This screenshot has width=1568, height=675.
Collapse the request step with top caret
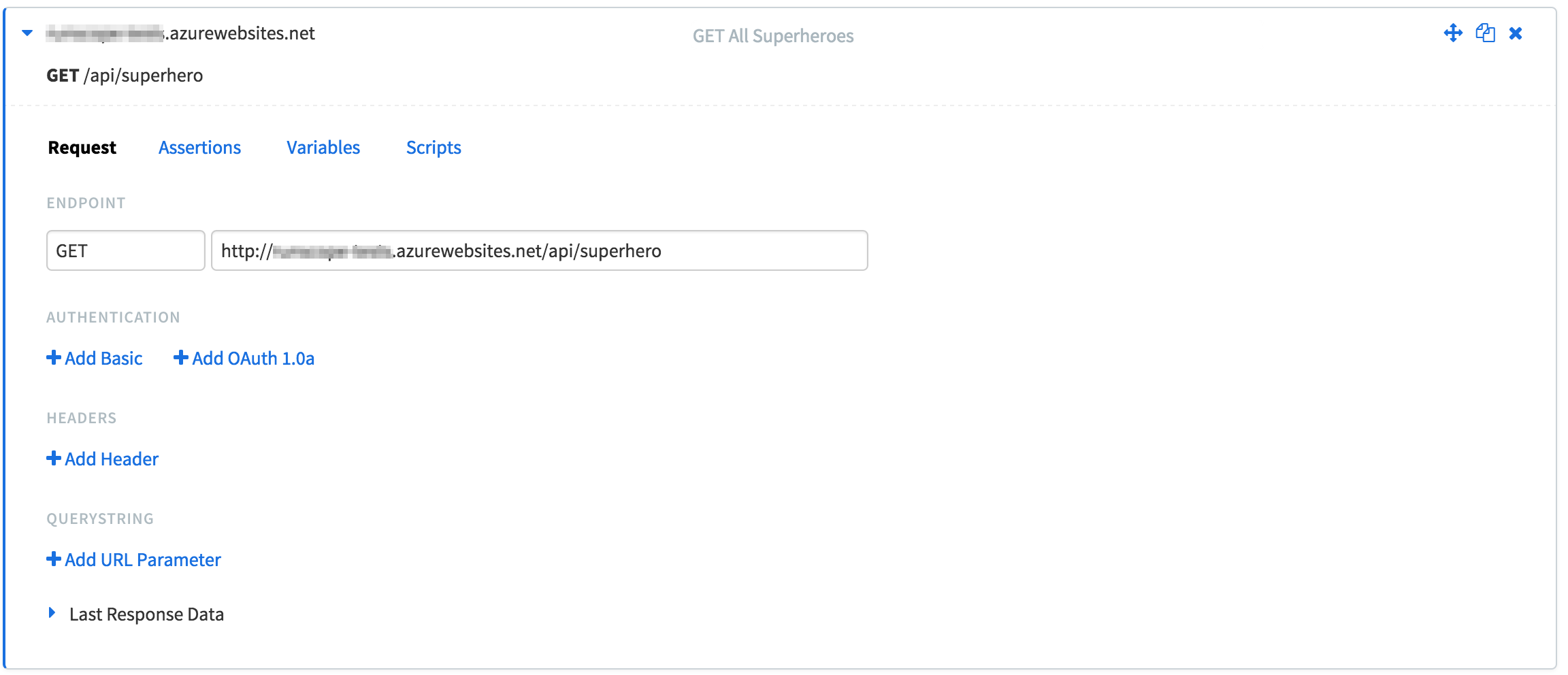pos(27,33)
